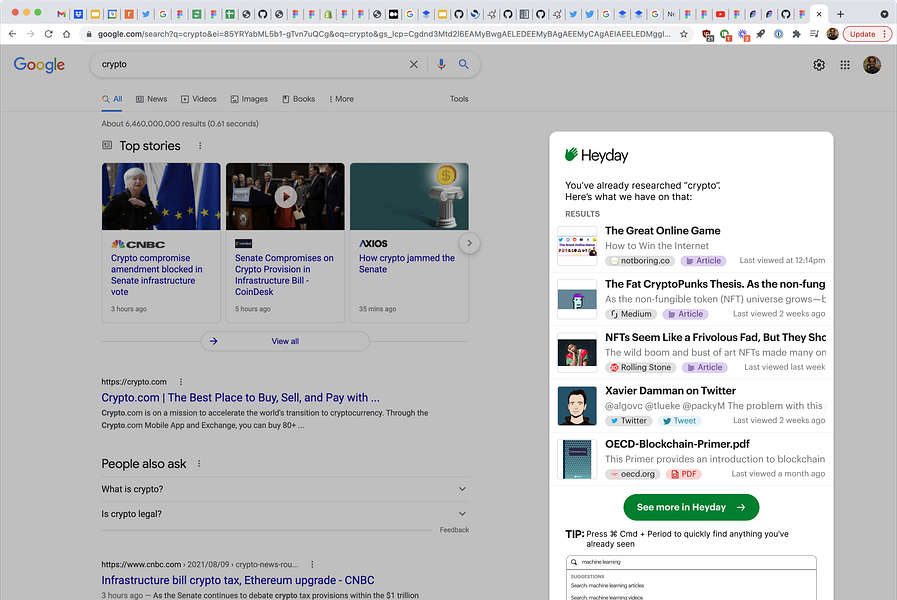Open the reading list icon in toolbar
Screen dimensions: 897x600
tap(814, 34)
